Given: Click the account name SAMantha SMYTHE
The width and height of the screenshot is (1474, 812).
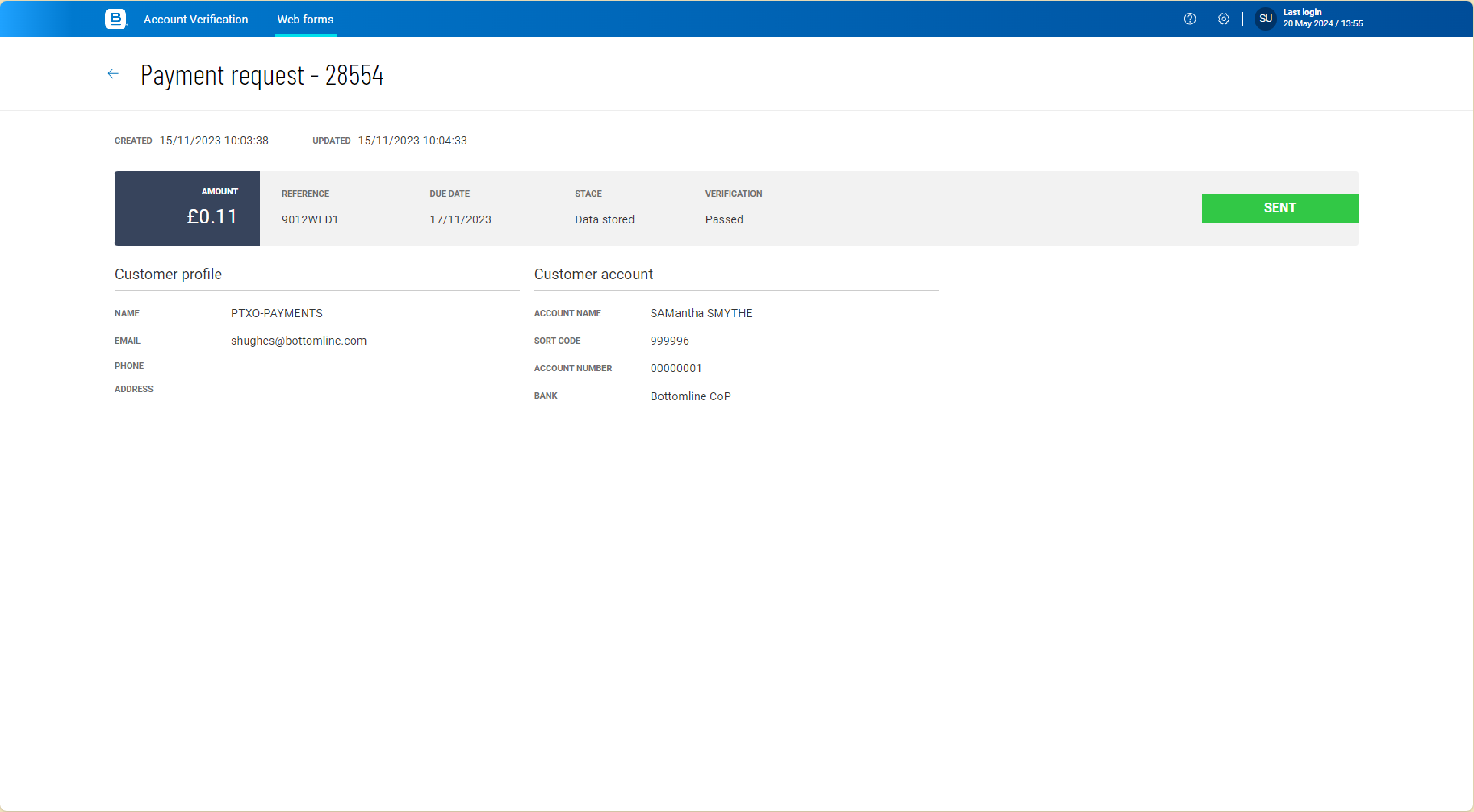Looking at the screenshot, I should point(701,314).
